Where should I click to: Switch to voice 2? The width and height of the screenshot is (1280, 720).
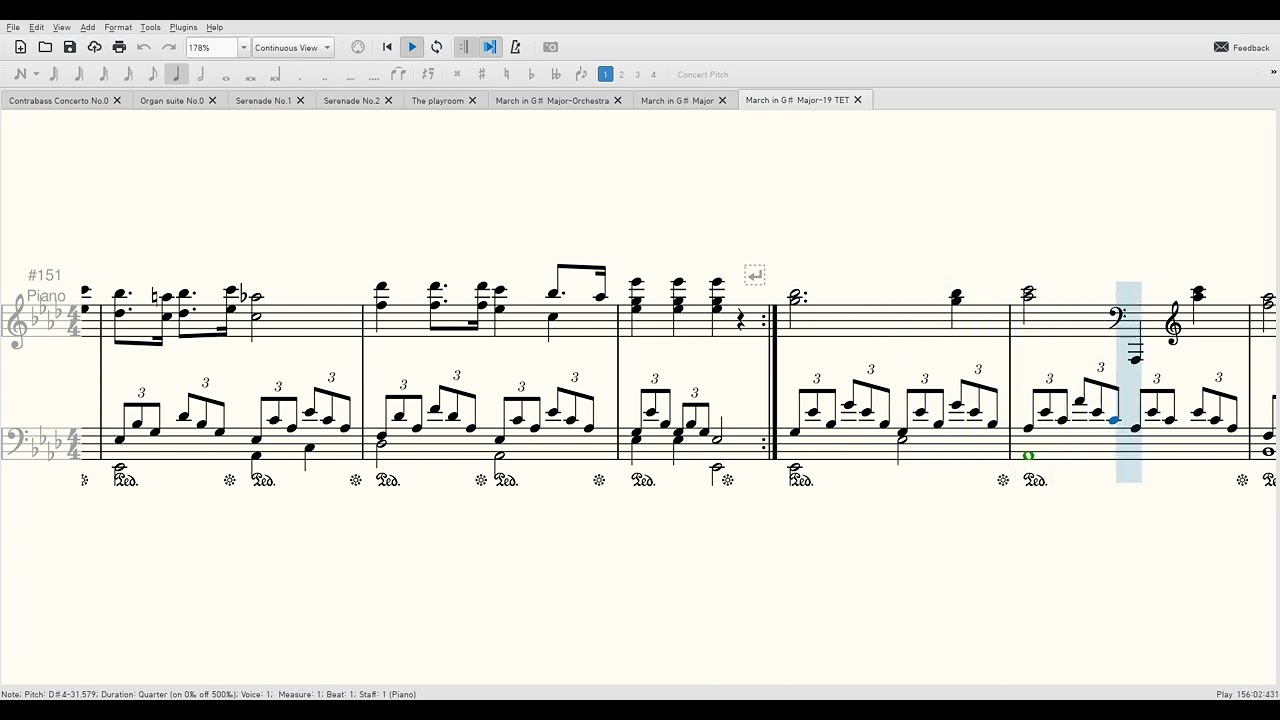point(621,74)
